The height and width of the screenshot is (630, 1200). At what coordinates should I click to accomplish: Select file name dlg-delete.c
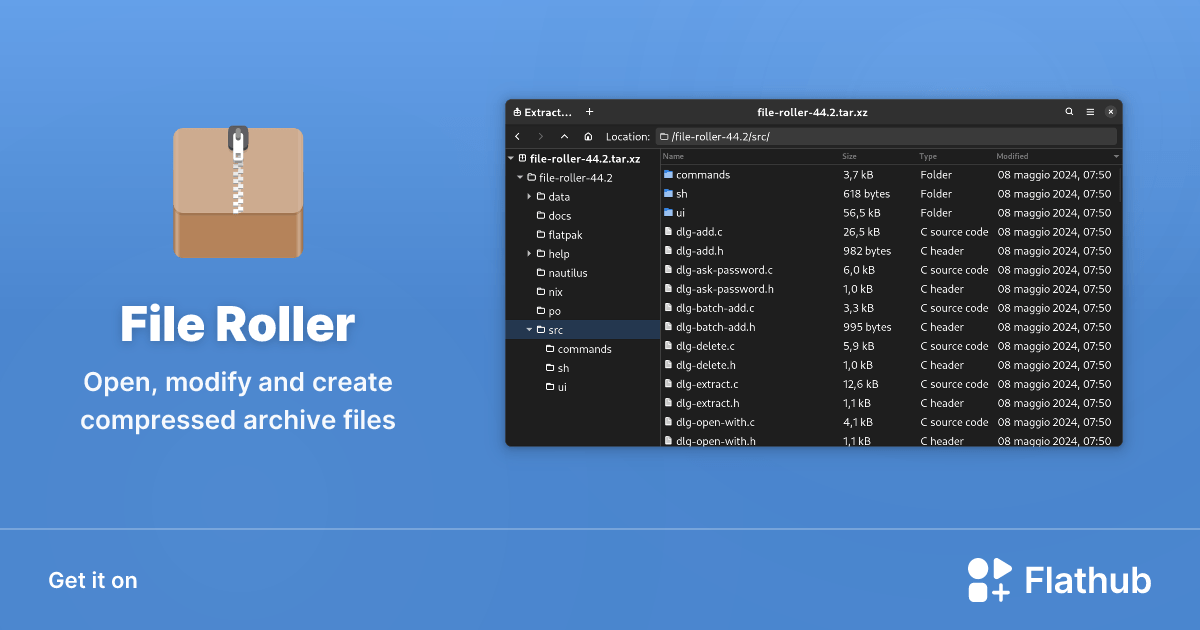pyautogui.click(x=705, y=346)
